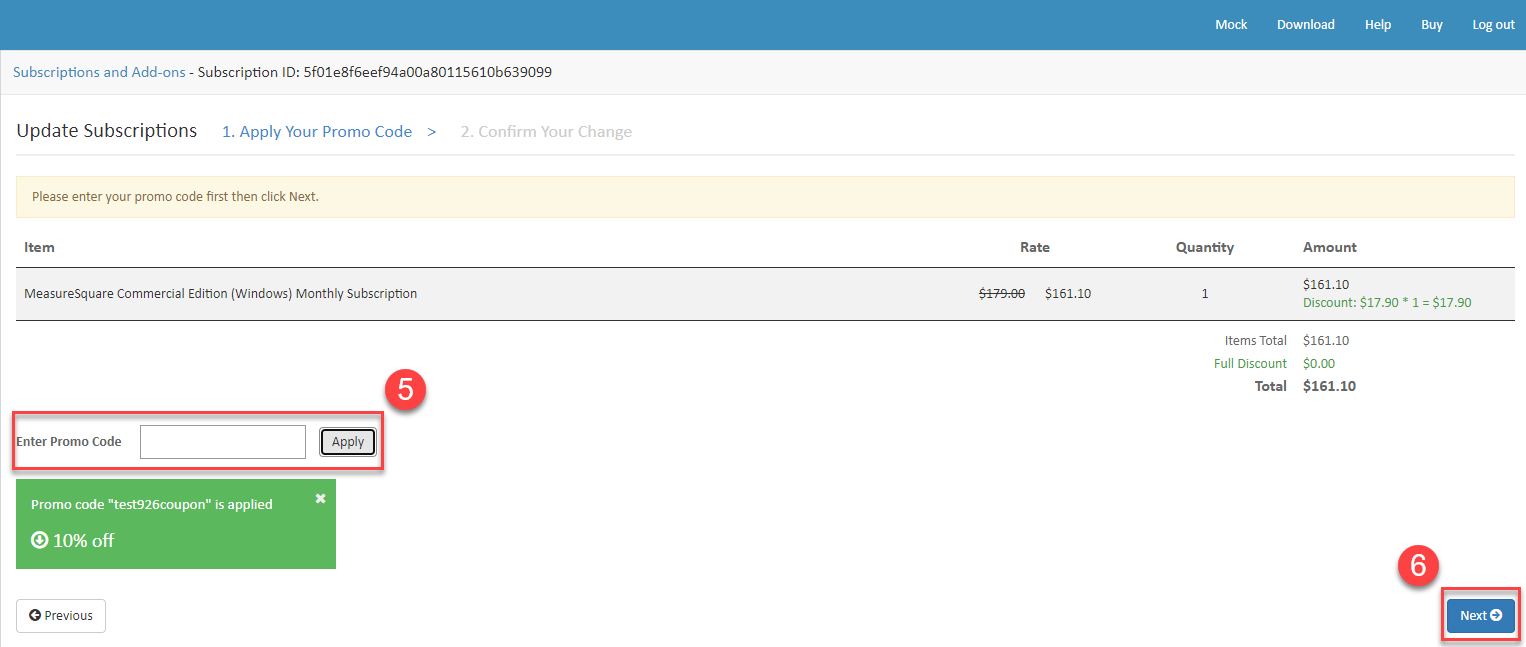The width and height of the screenshot is (1526, 647).
Task: Apply the promo code
Action: tap(348, 442)
